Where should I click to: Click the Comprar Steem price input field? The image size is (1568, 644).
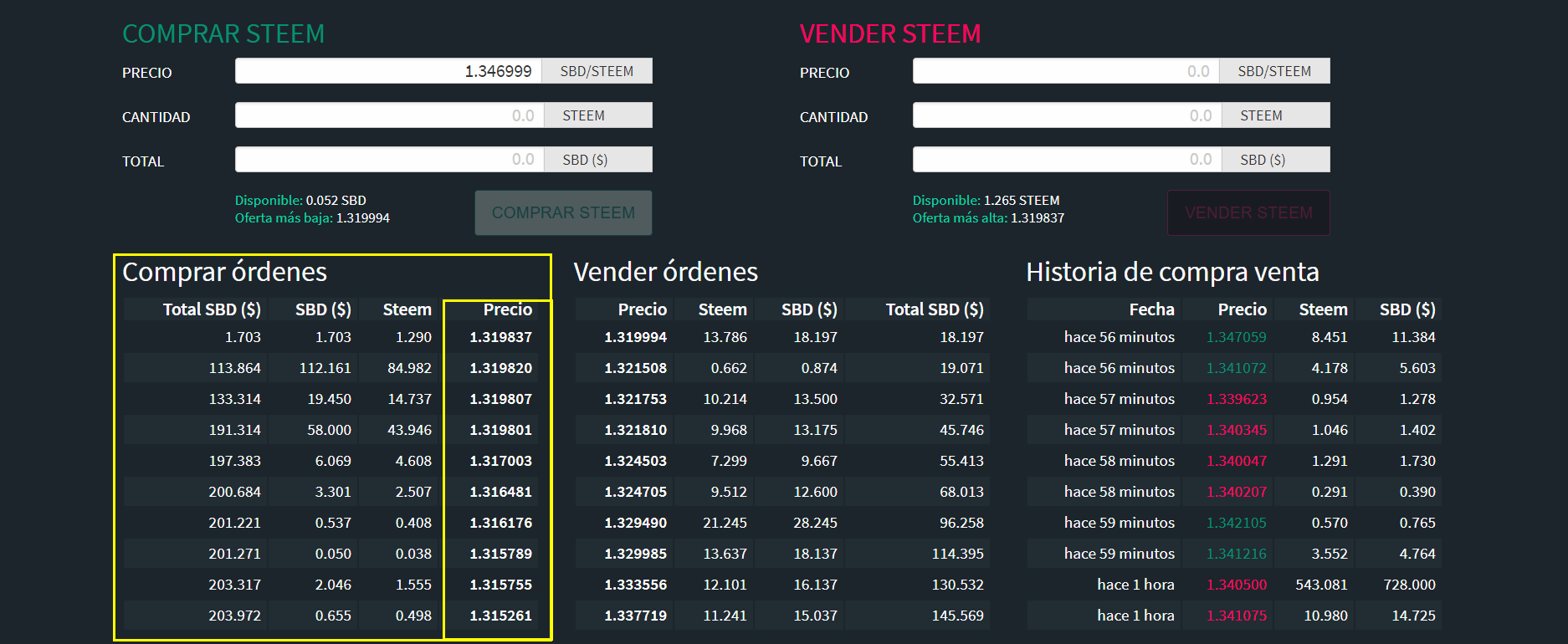tap(388, 71)
